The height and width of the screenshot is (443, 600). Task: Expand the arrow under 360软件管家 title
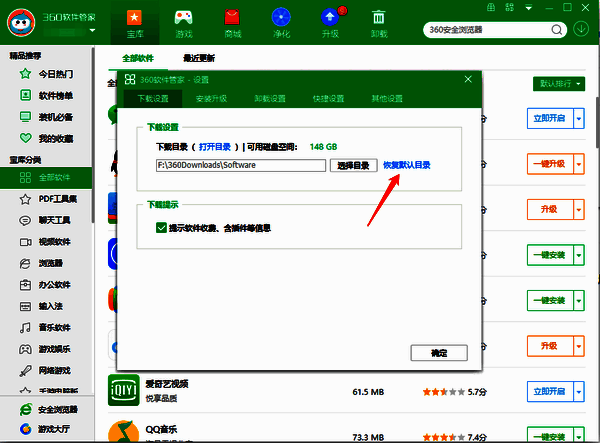(92, 31)
